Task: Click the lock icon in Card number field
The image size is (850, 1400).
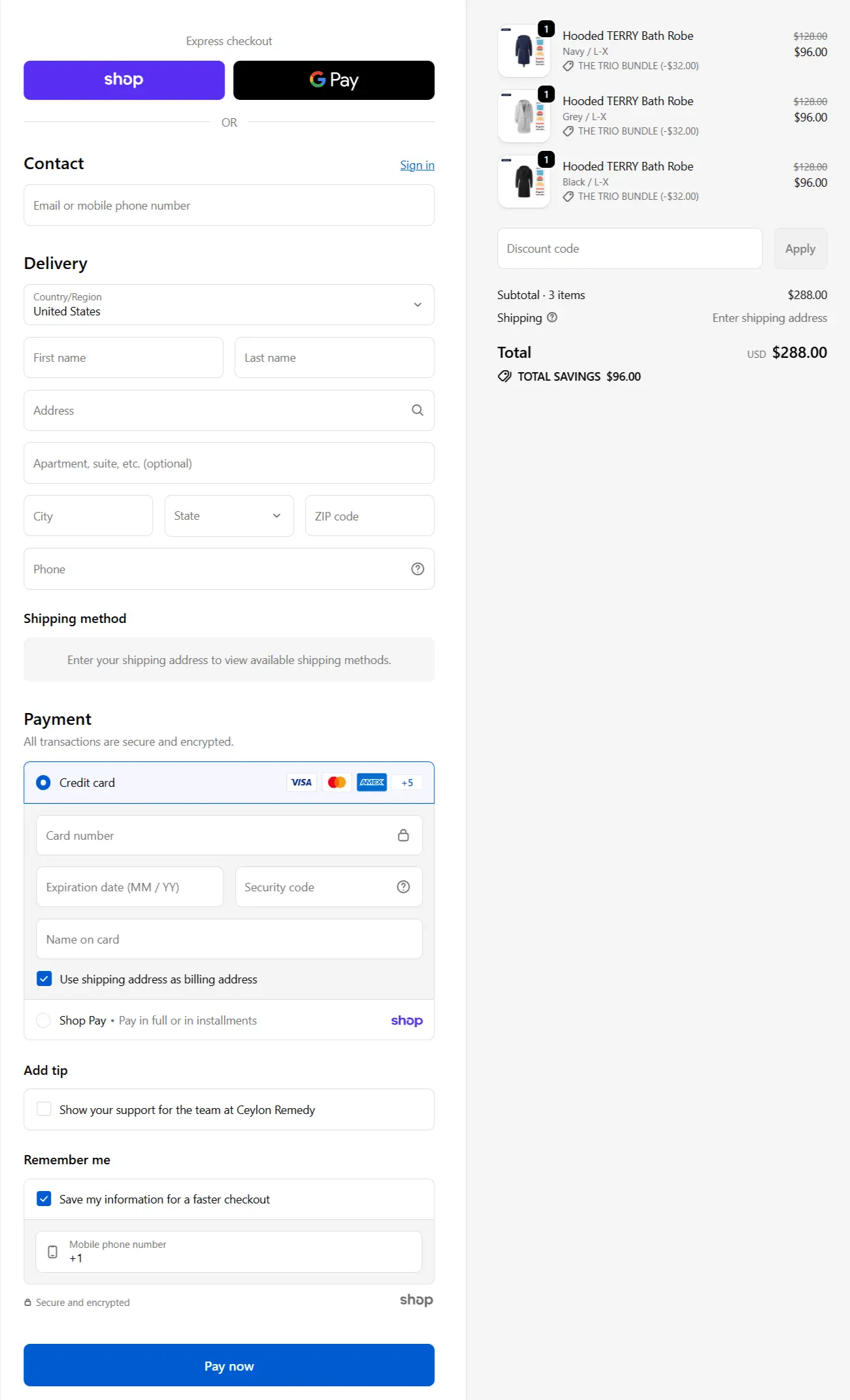Action: 403,835
